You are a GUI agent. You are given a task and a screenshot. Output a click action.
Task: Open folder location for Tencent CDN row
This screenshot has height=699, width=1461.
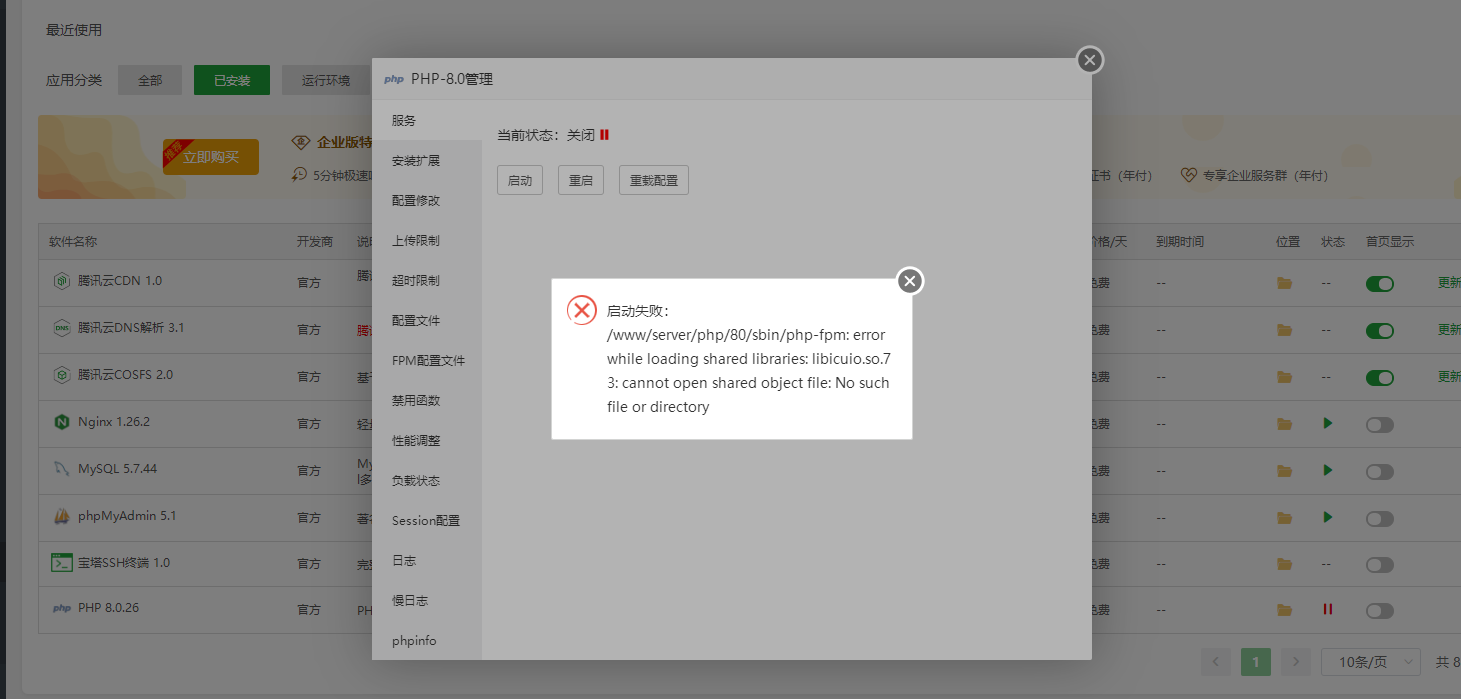(1284, 283)
